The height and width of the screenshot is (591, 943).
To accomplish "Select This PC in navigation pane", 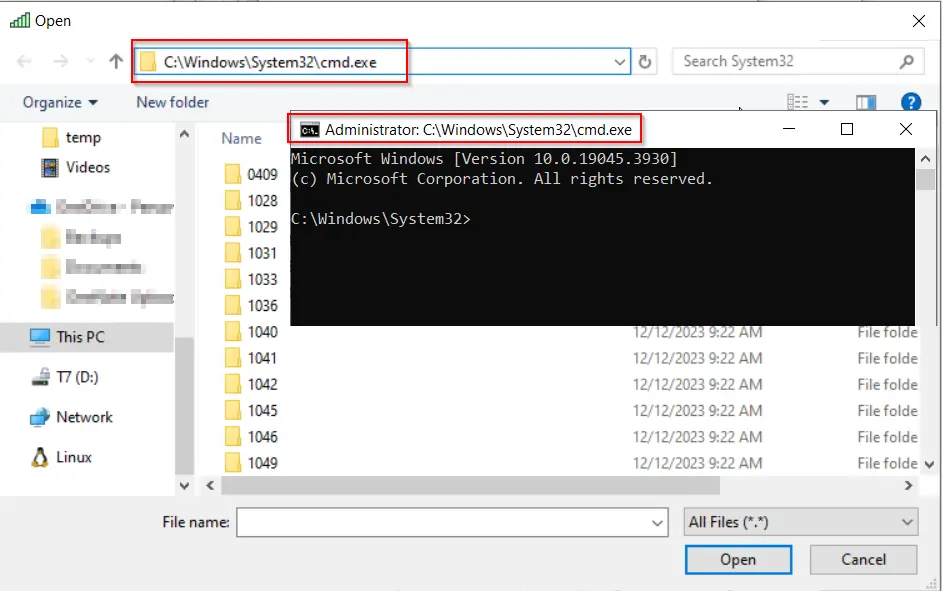I will [87, 337].
